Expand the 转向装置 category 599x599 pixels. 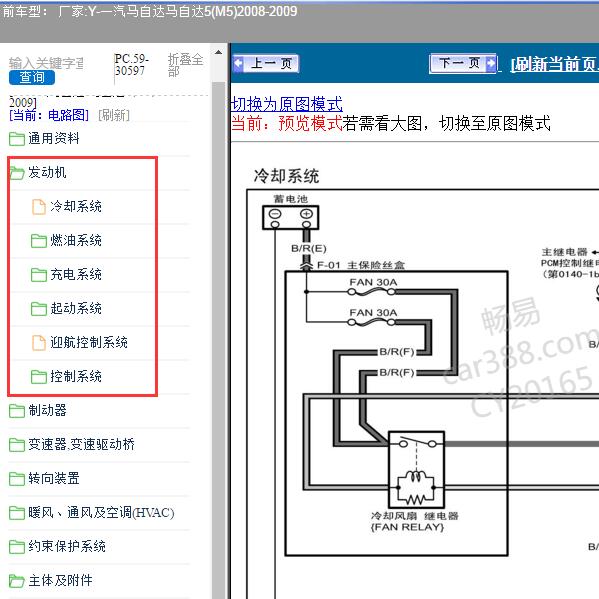pos(54,479)
